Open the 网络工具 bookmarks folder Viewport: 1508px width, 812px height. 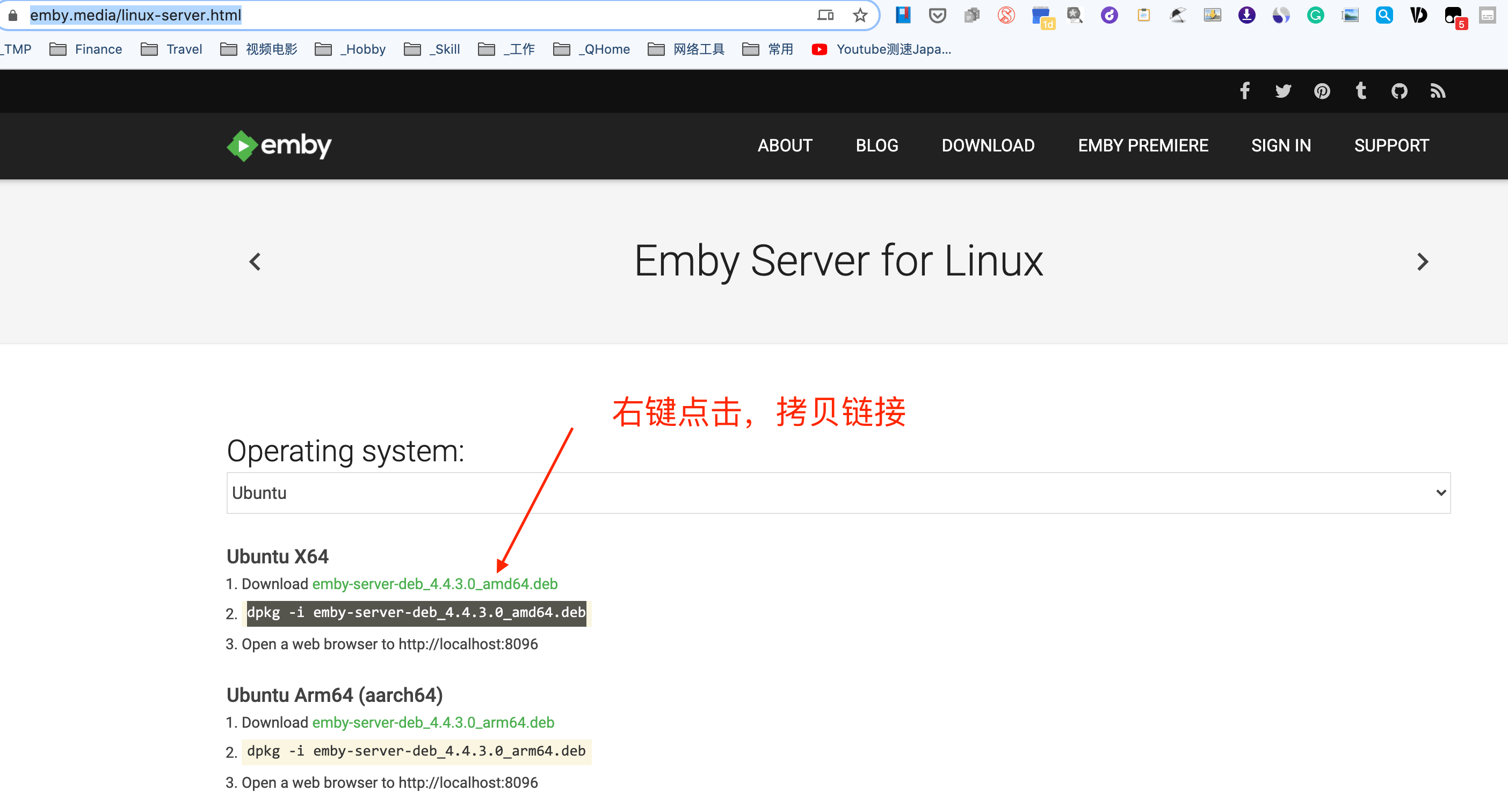click(x=687, y=49)
